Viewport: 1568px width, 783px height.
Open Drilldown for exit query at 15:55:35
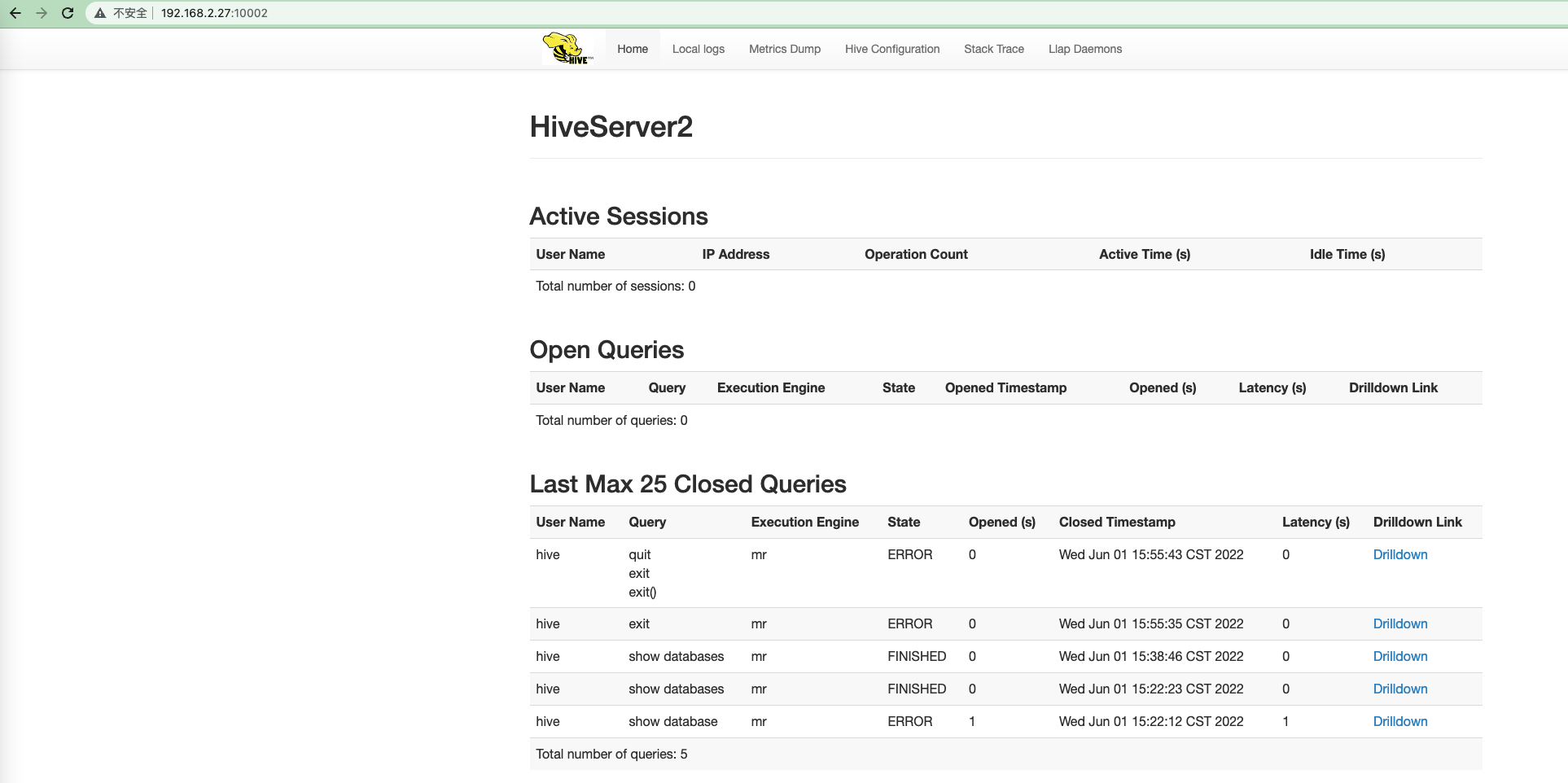tap(1400, 623)
